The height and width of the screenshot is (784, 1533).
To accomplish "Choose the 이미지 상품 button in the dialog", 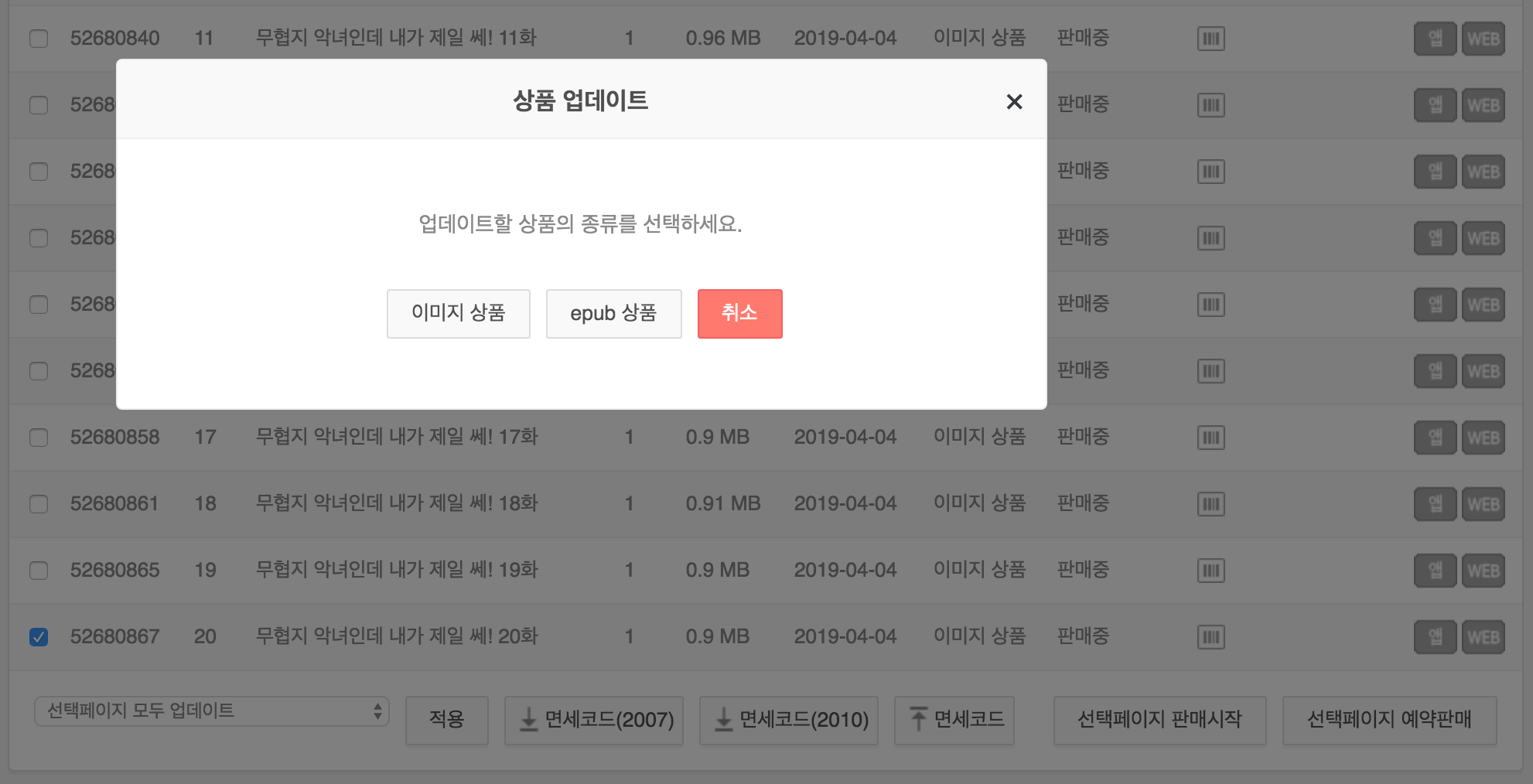I will click(x=458, y=313).
